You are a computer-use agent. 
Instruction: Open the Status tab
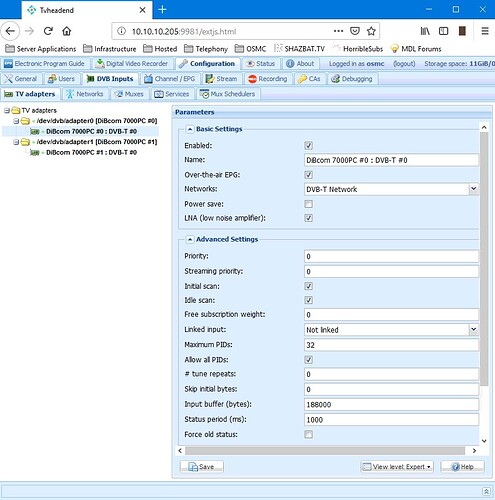click(x=261, y=64)
